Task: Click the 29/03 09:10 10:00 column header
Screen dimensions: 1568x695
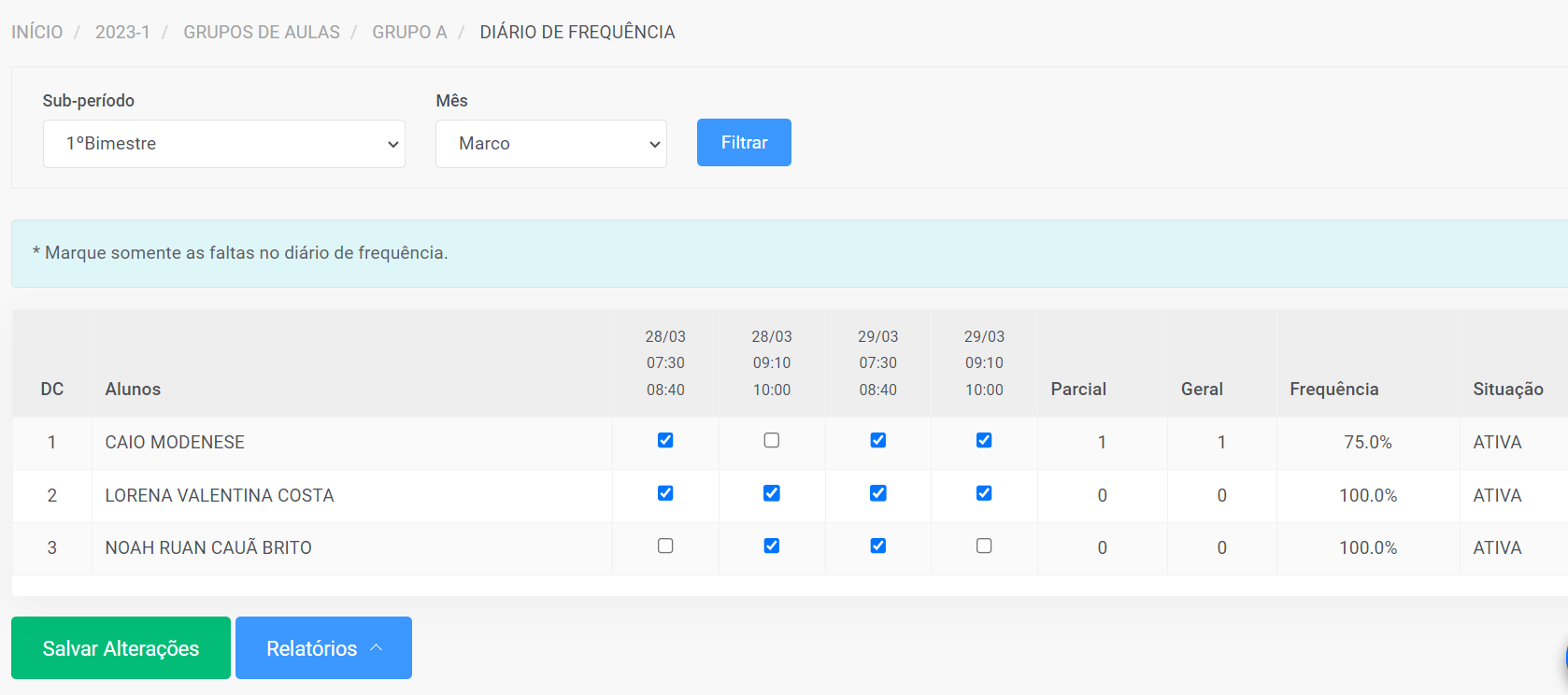Action: (x=984, y=362)
